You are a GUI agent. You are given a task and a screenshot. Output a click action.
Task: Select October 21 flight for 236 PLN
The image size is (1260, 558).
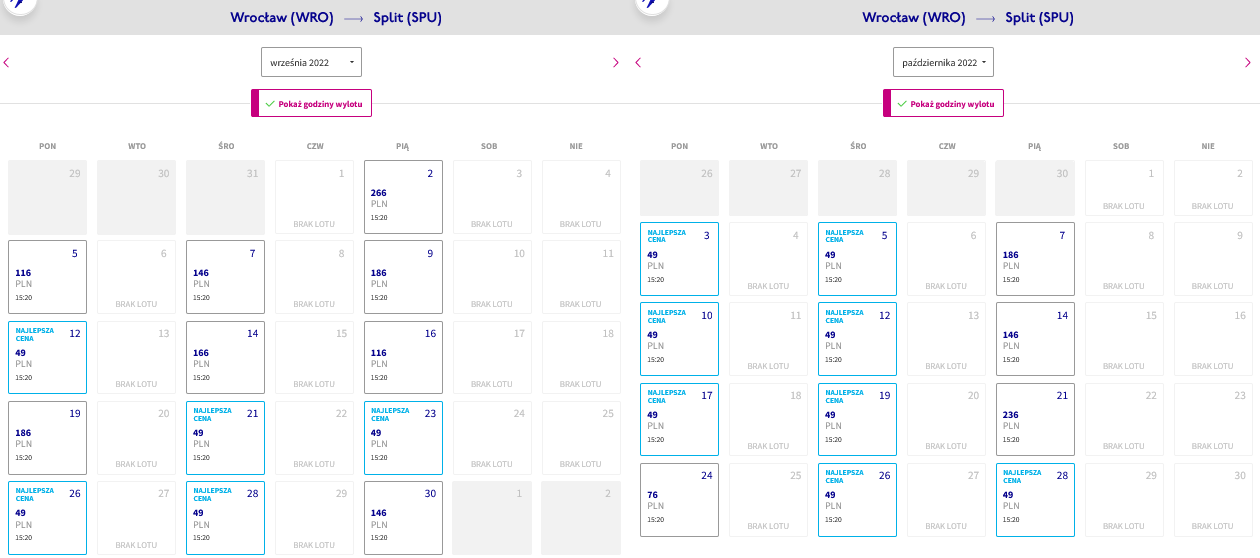(x=1035, y=419)
